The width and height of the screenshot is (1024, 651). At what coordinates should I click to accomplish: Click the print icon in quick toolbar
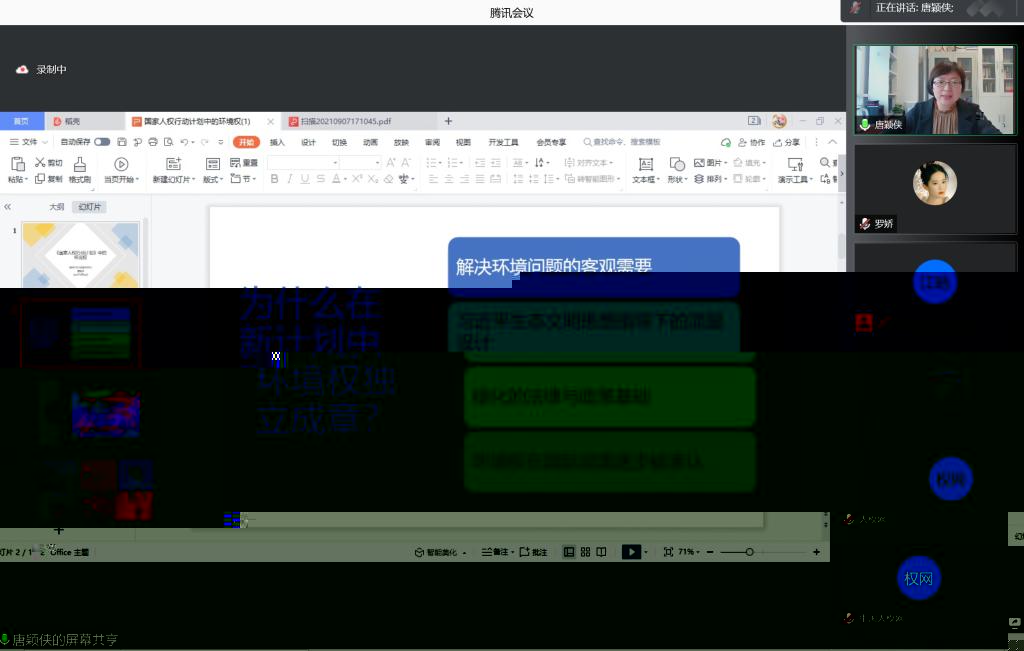coord(153,142)
